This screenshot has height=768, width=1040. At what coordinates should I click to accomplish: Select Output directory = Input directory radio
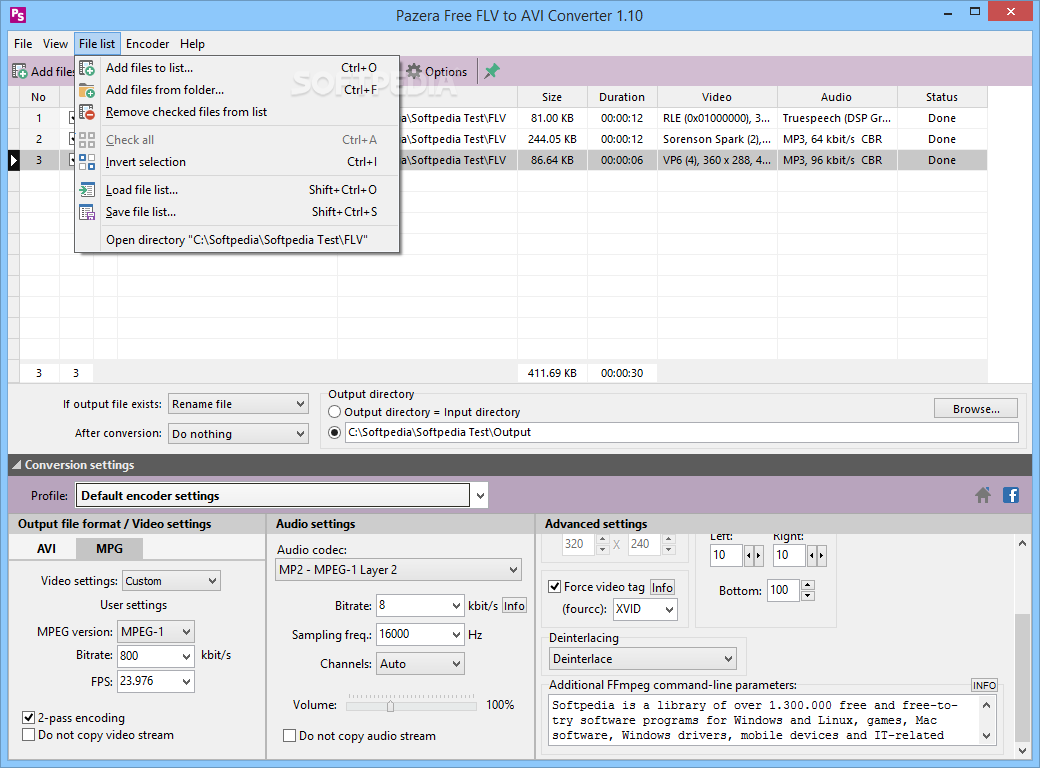[335, 412]
